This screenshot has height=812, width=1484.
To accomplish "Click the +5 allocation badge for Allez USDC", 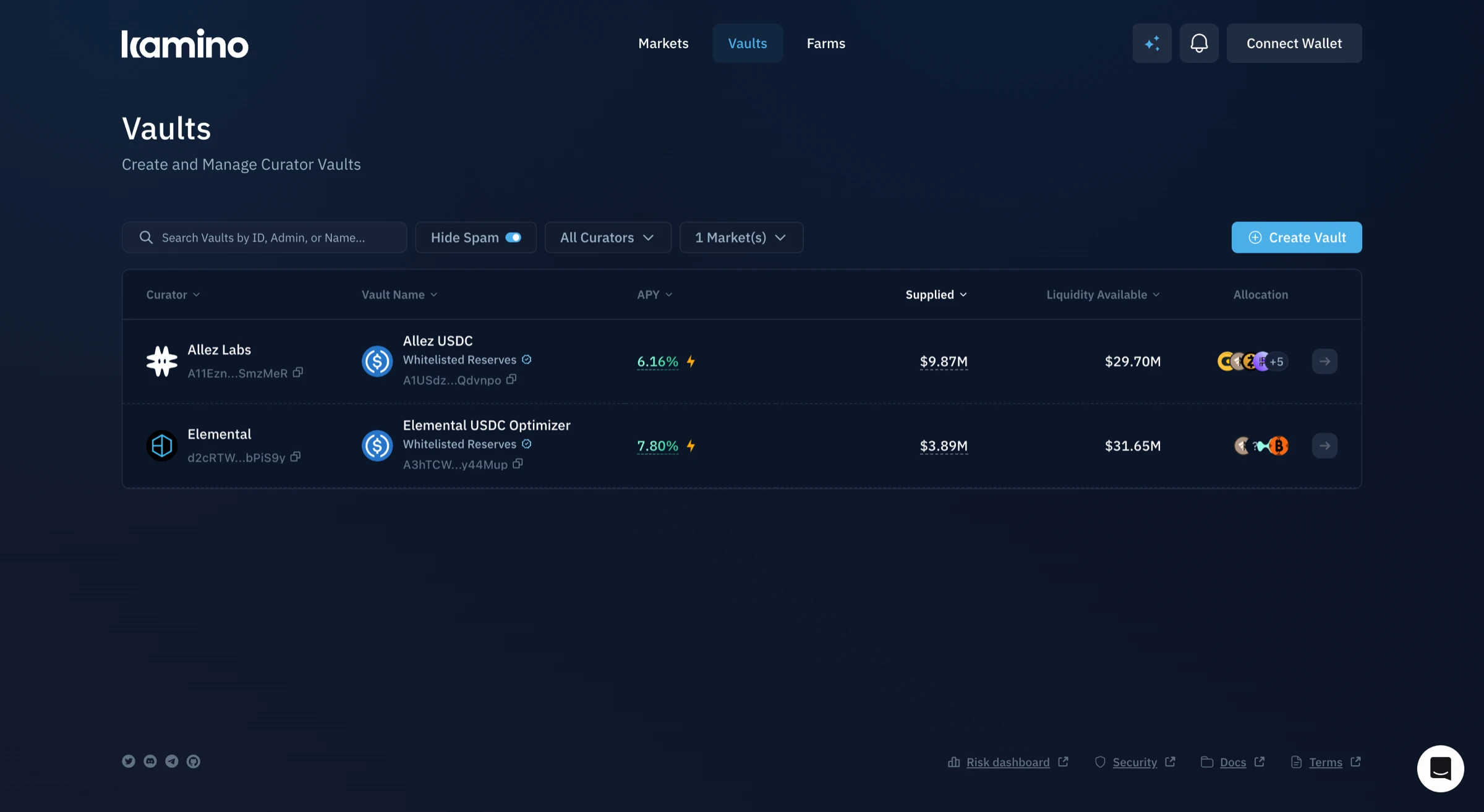I will [x=1276, y=362].
